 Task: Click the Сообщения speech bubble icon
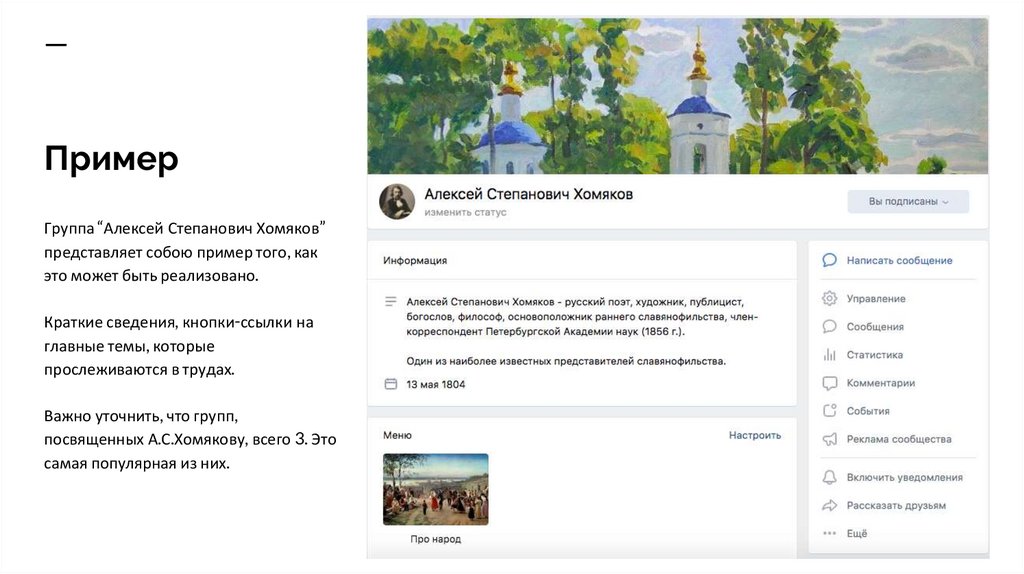tap(829, 327)
